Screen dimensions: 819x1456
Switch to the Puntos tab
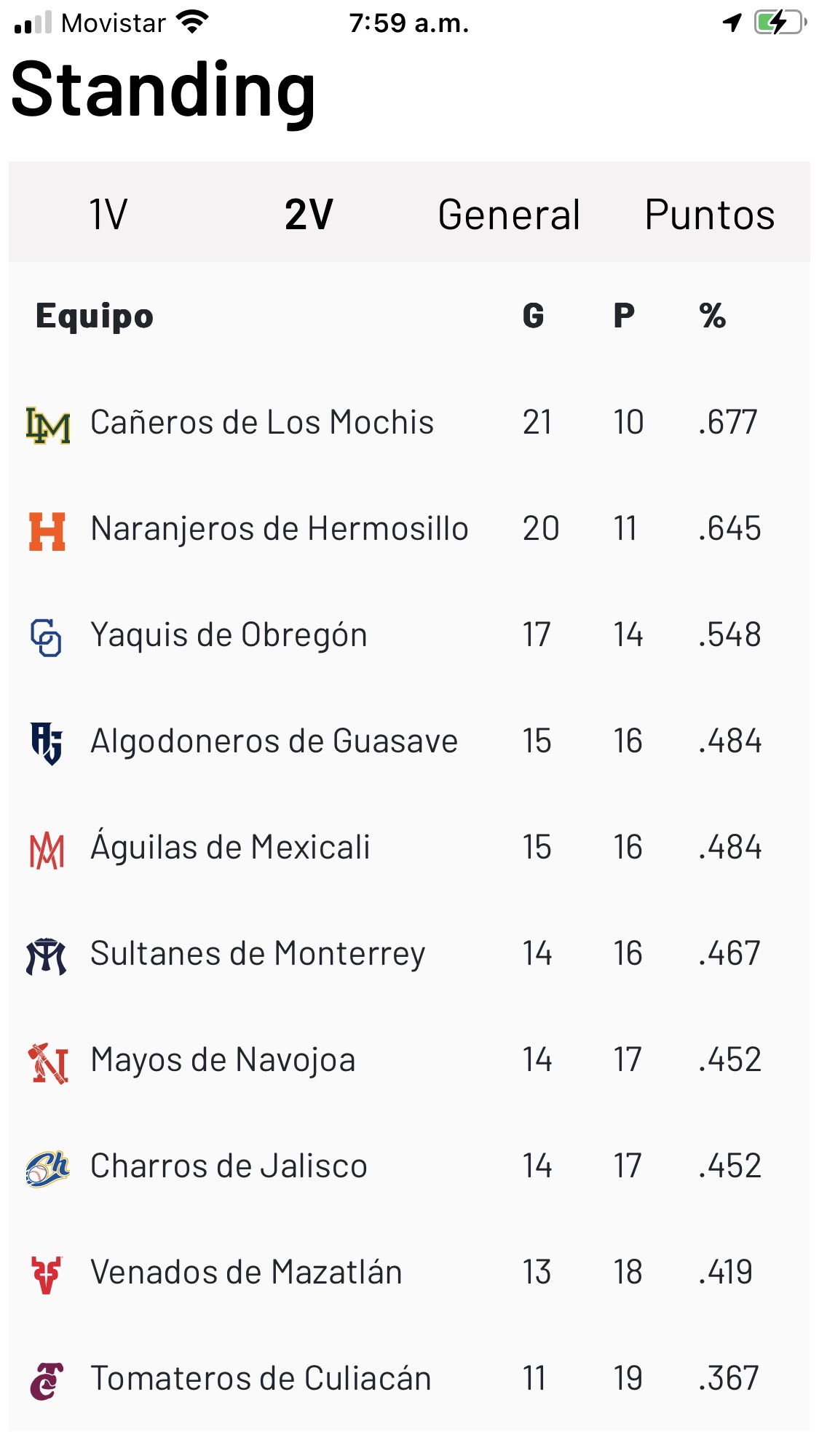[x=709, y=215]
